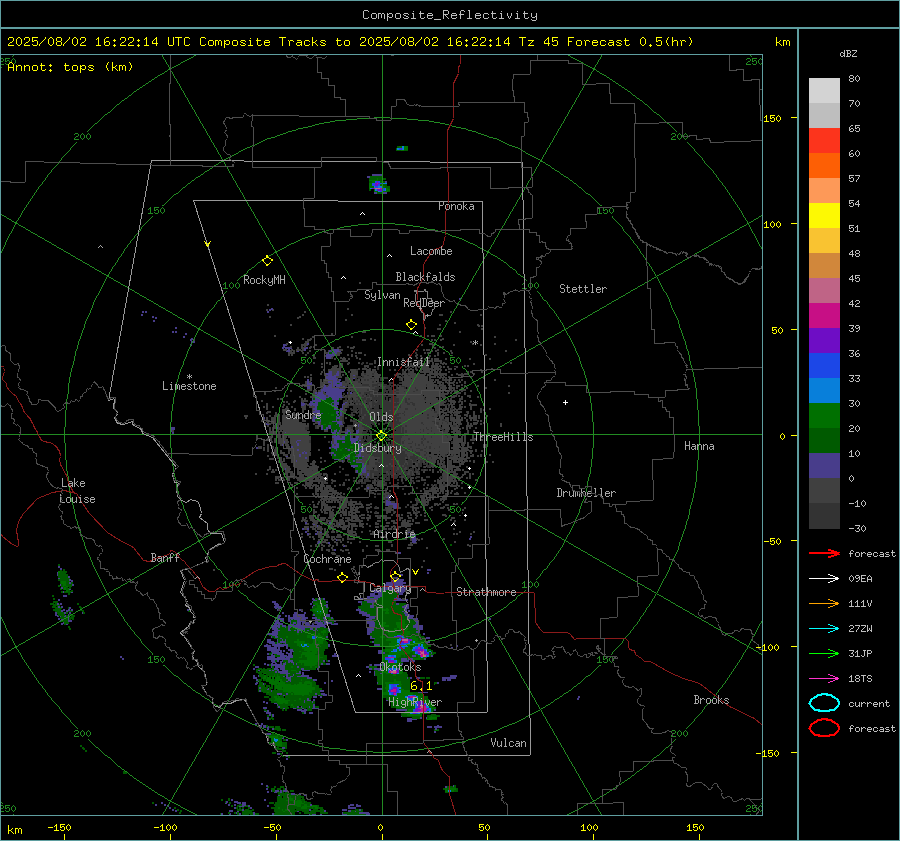Click the -150 tick on the bottom axis
Viewport: 900px width, 841px height.
pyautogui.click(x=59, y=827)
